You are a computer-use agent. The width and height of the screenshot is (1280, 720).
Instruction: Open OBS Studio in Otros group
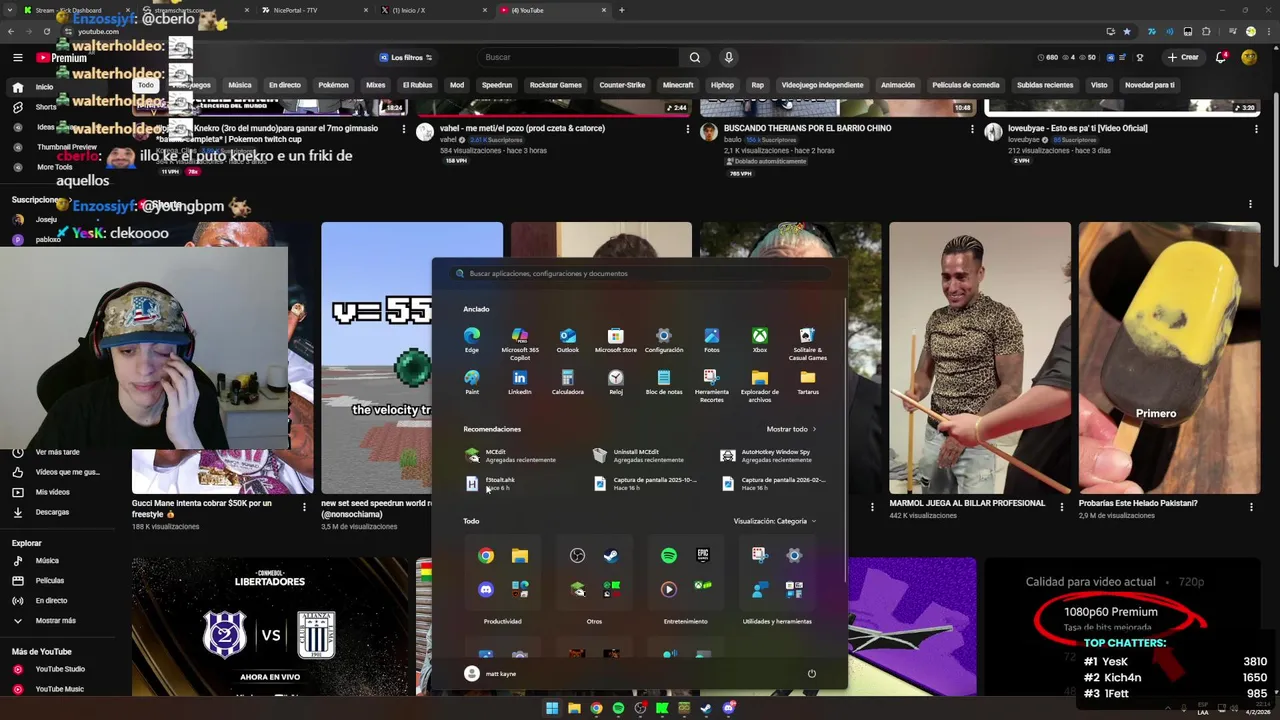[x=577, y=556]
